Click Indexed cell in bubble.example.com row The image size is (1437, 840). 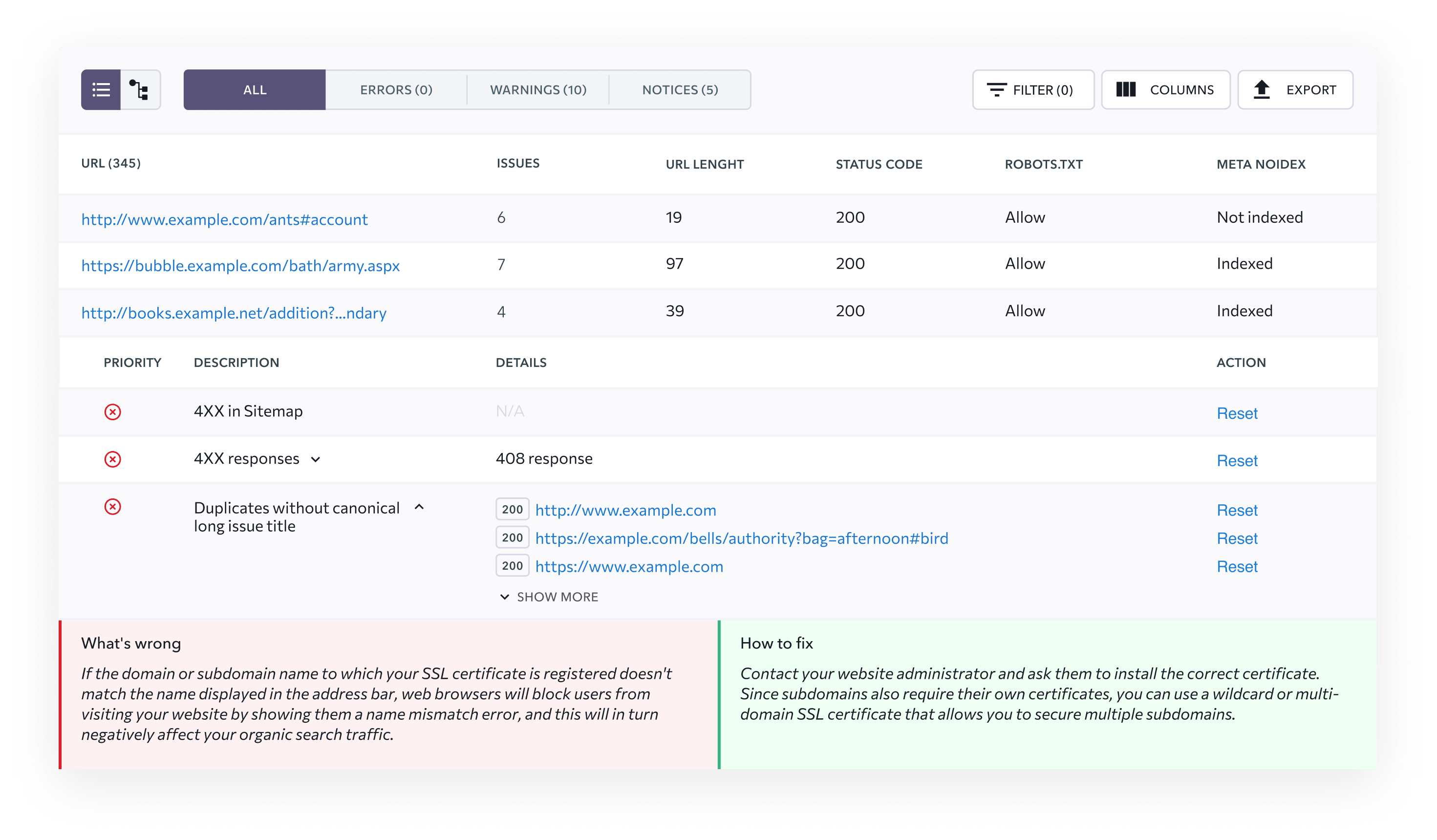point(1244,263)
